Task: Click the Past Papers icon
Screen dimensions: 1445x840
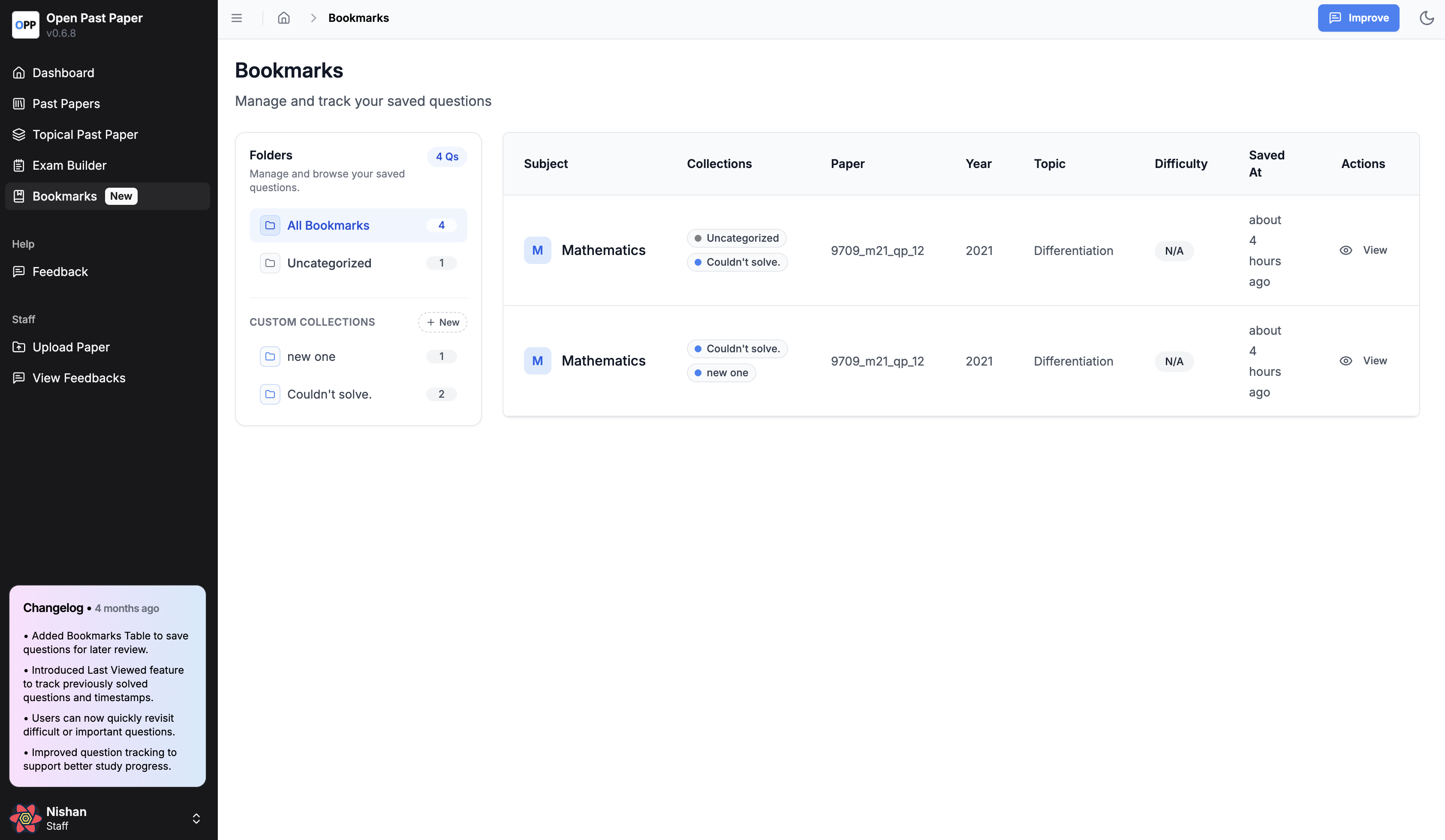Action: coord(19,104)
